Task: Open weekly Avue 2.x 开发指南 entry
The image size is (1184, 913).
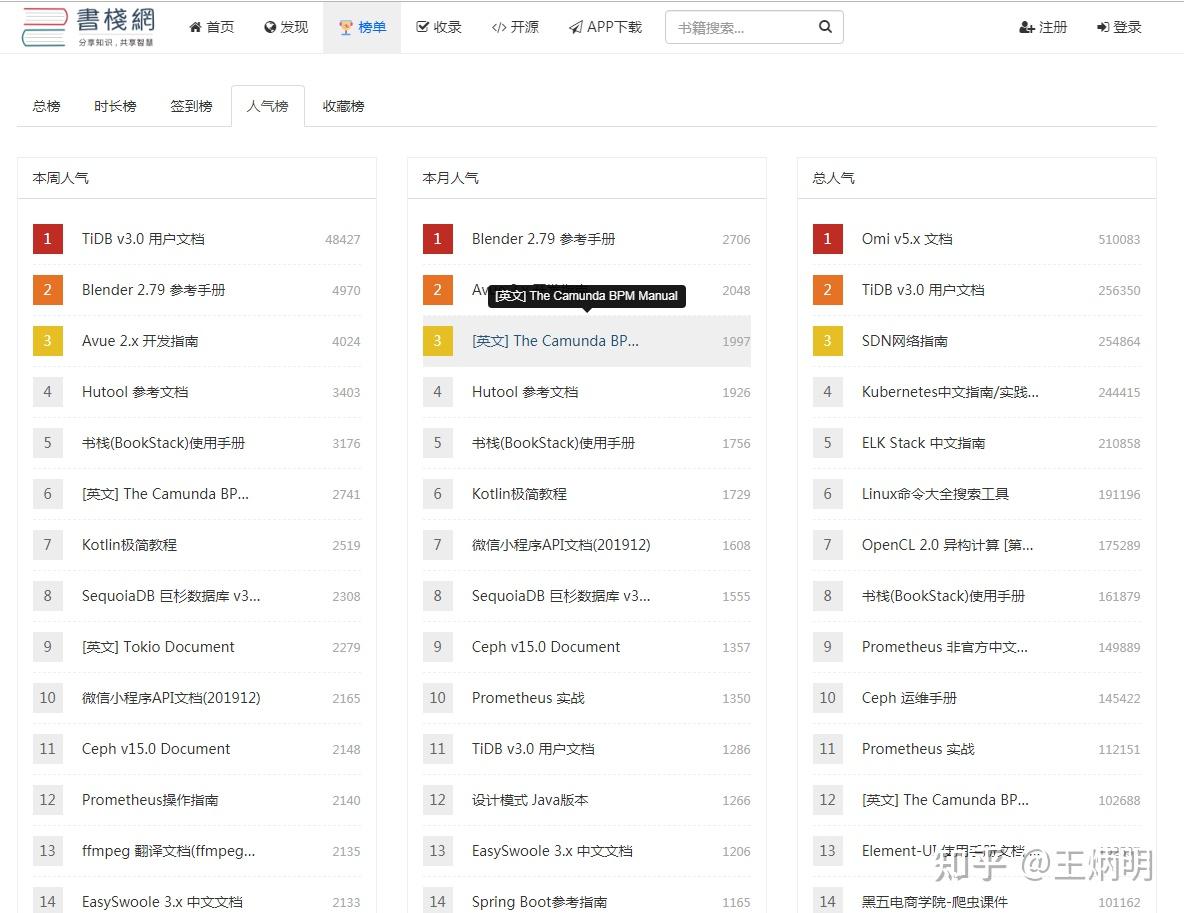Action: coord(140,341)
